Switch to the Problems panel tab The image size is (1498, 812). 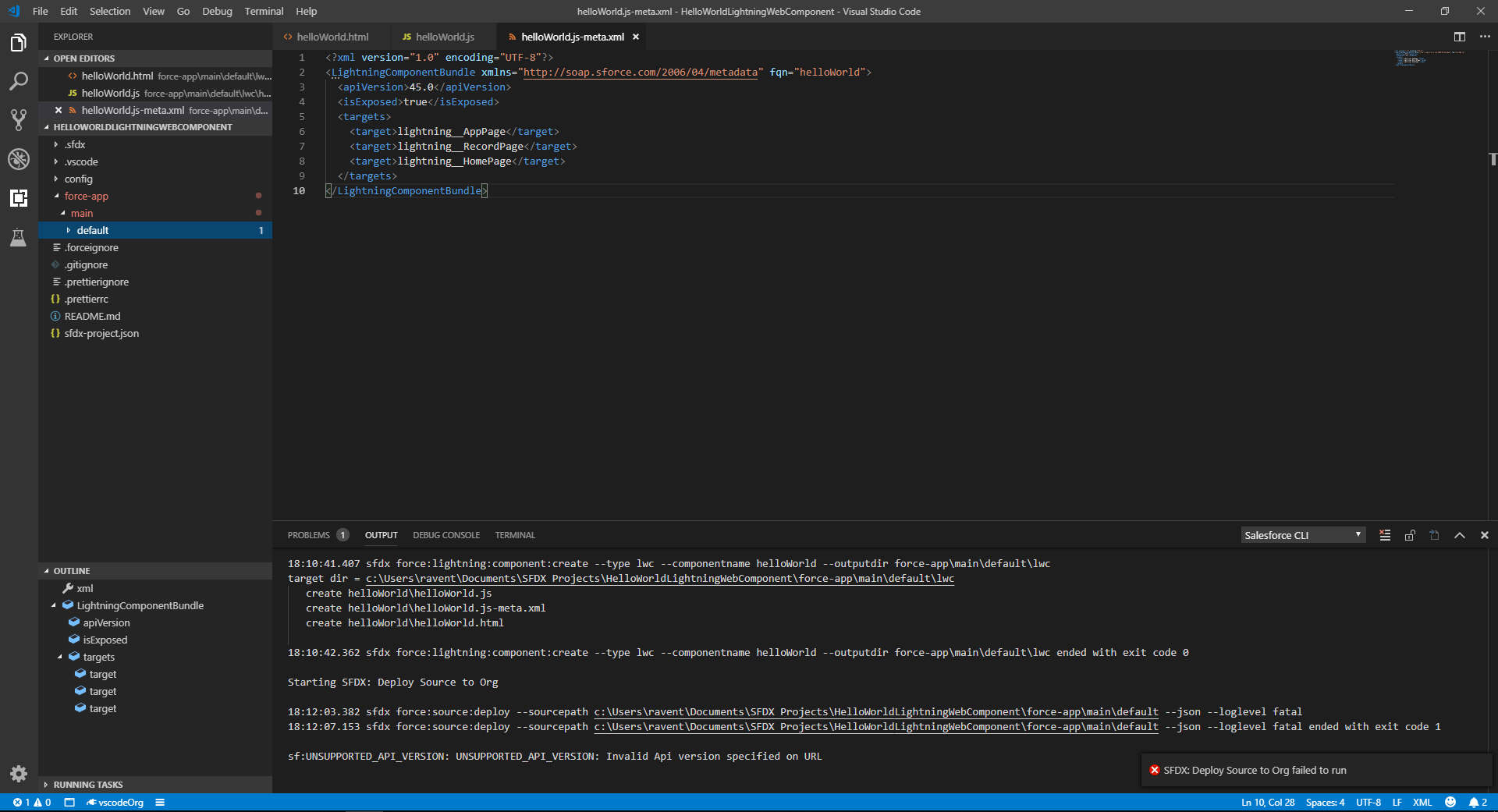pos(308,535)
